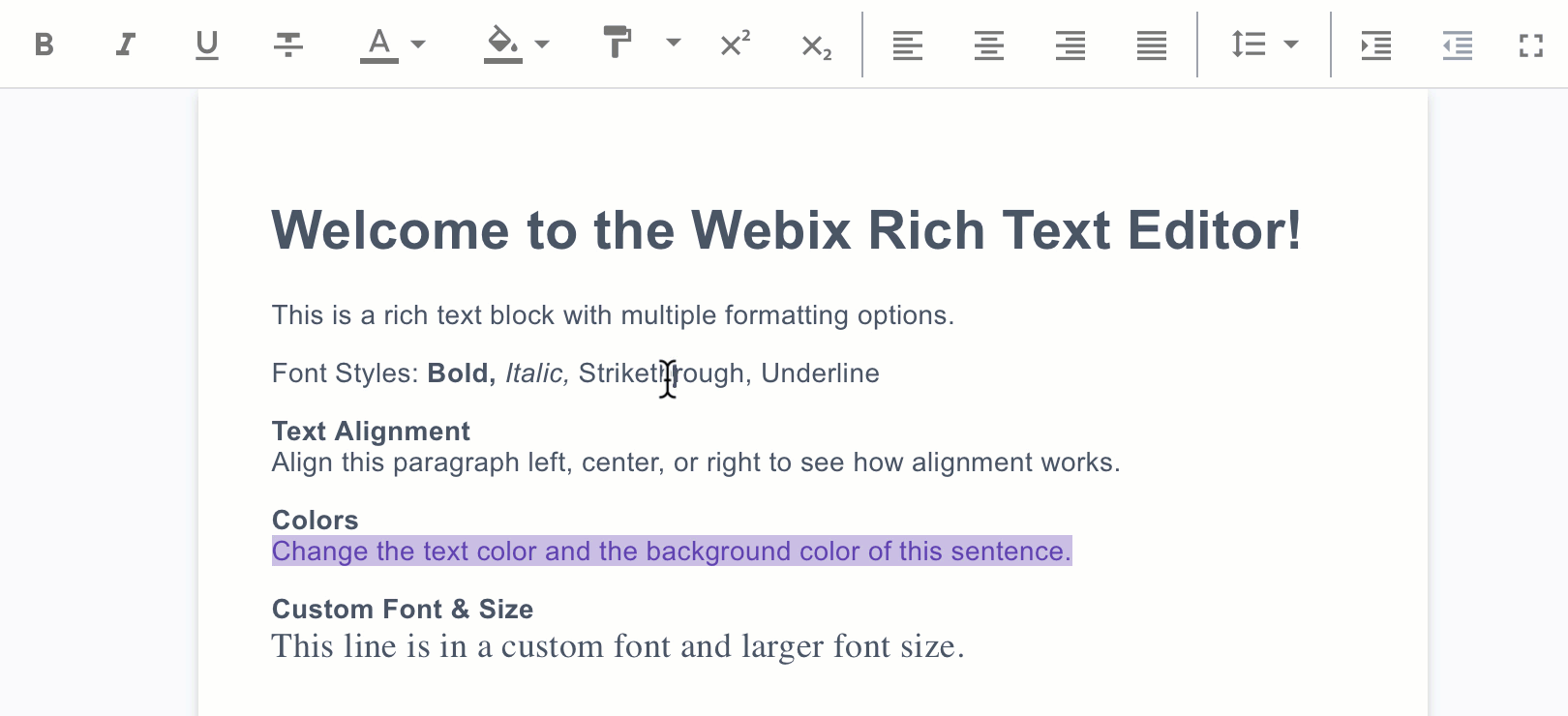The image size is (1568, 716).
Task: Decrease paragraph indent
Action: [1457, 45]
